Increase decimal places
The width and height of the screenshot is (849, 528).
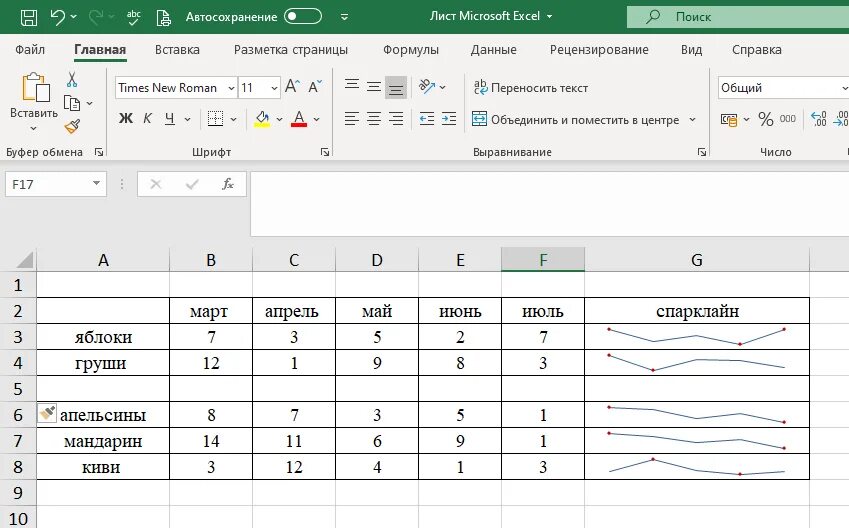tap(818, 119)
